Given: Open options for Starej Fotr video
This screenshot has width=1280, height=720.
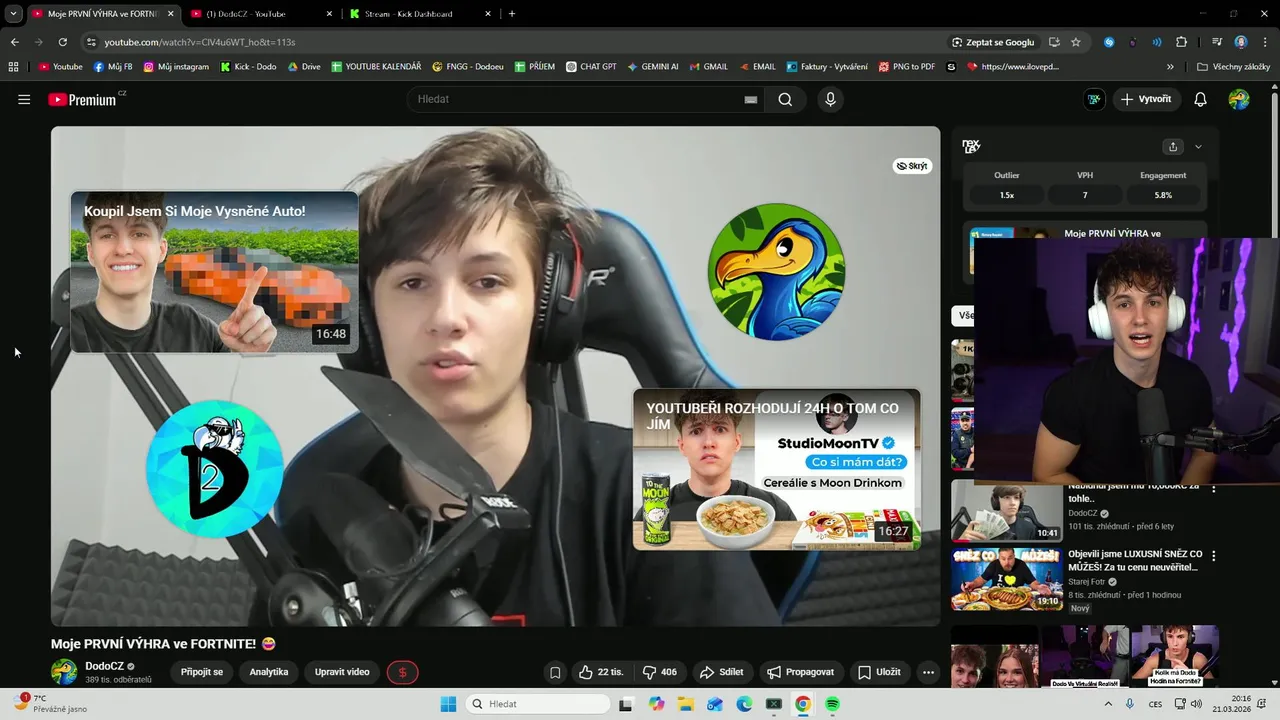Looking at the screenshot, I should pyautogui.click(x=1214, y=556).
